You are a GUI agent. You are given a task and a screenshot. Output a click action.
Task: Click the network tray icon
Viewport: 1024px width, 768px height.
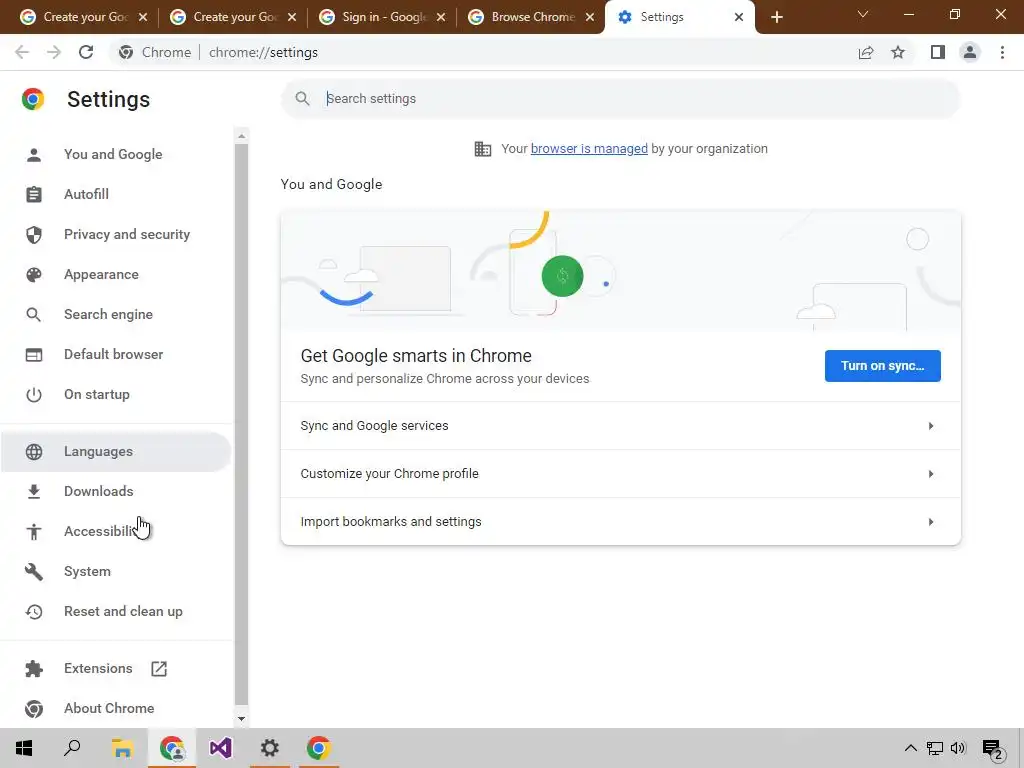click(x=935, y=748)
